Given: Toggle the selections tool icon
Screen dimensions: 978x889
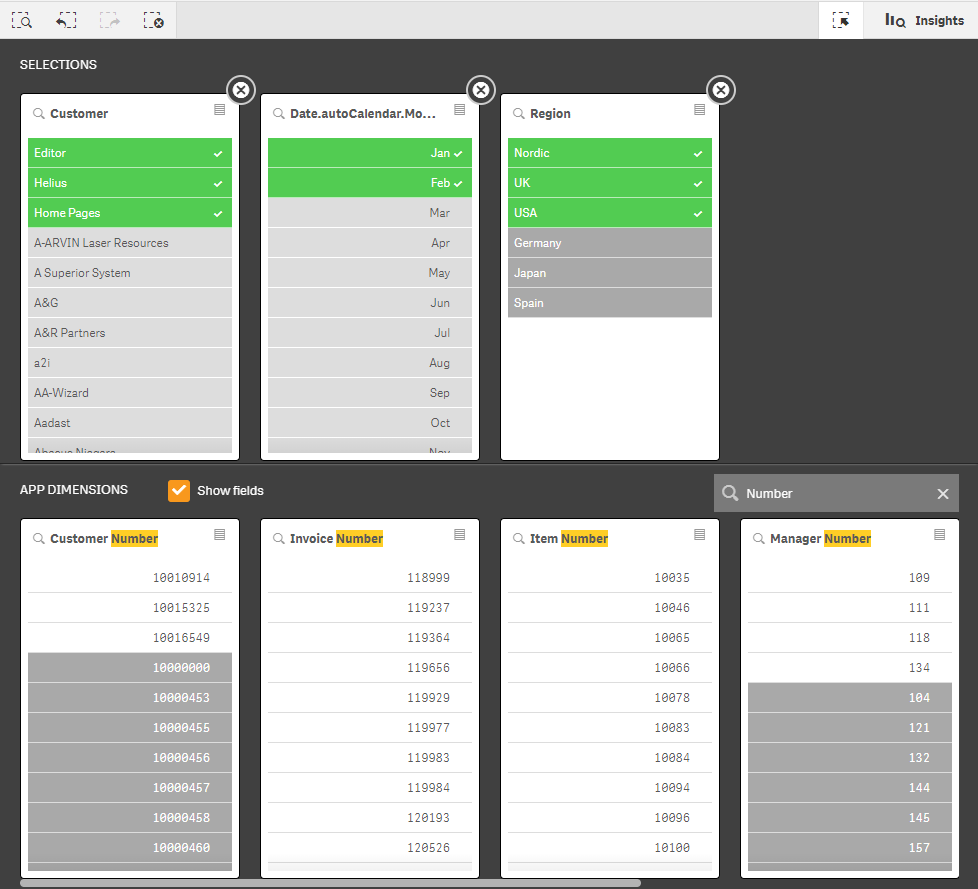Looking at the screenshot, I should (841, 20).
